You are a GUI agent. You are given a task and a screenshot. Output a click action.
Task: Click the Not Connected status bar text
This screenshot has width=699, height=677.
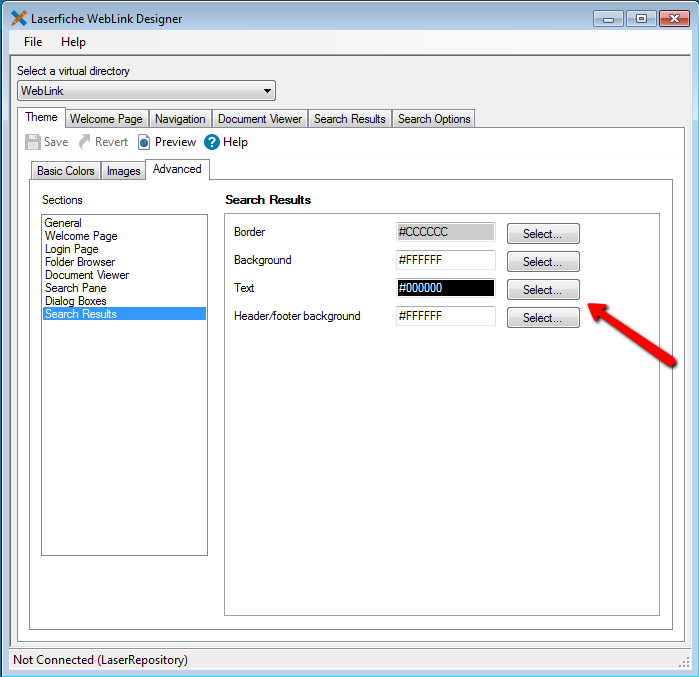[100, 660]
